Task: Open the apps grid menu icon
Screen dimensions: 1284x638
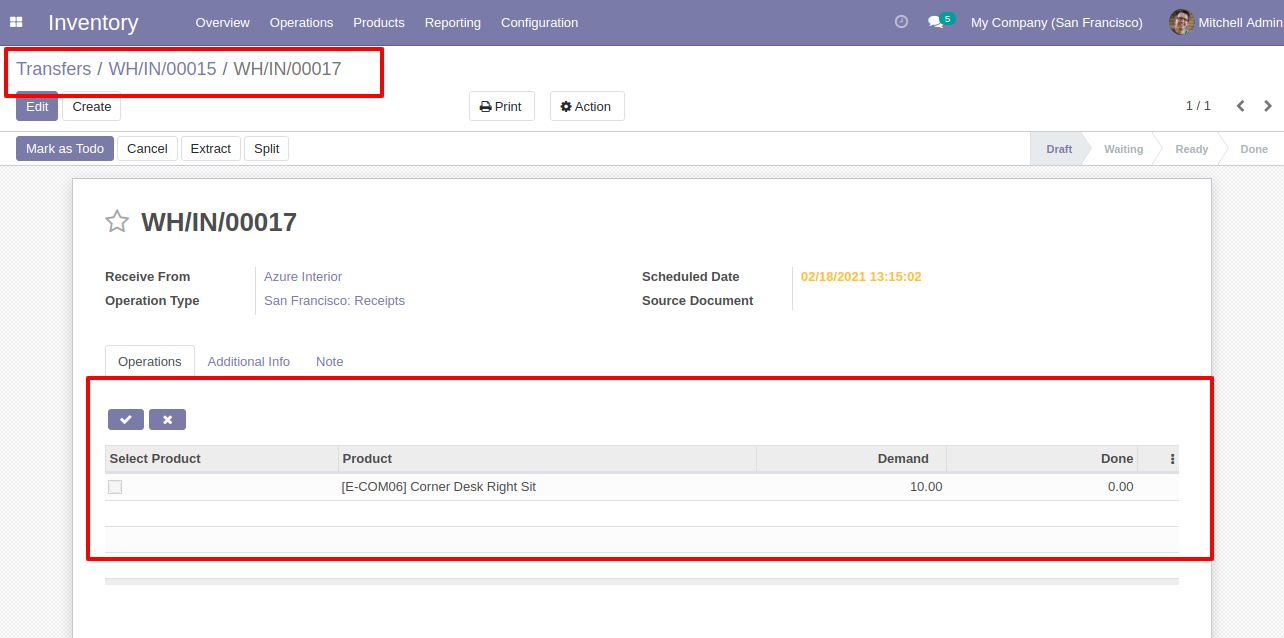Action: 16,22
